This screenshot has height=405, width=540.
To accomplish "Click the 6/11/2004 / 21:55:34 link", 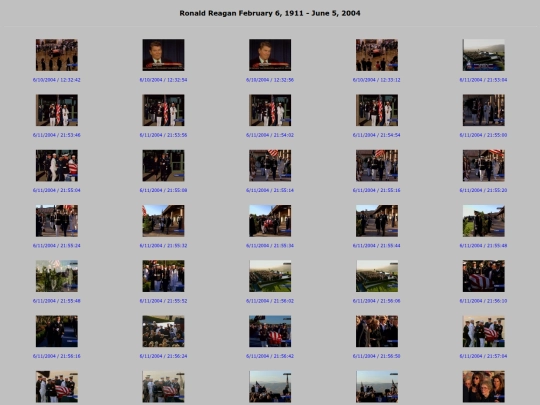I will pyautogui.click(x=270, y=246).
